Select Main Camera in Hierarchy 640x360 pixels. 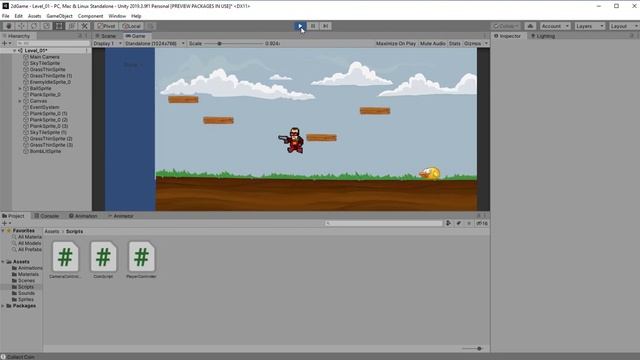tap(44, 57)
